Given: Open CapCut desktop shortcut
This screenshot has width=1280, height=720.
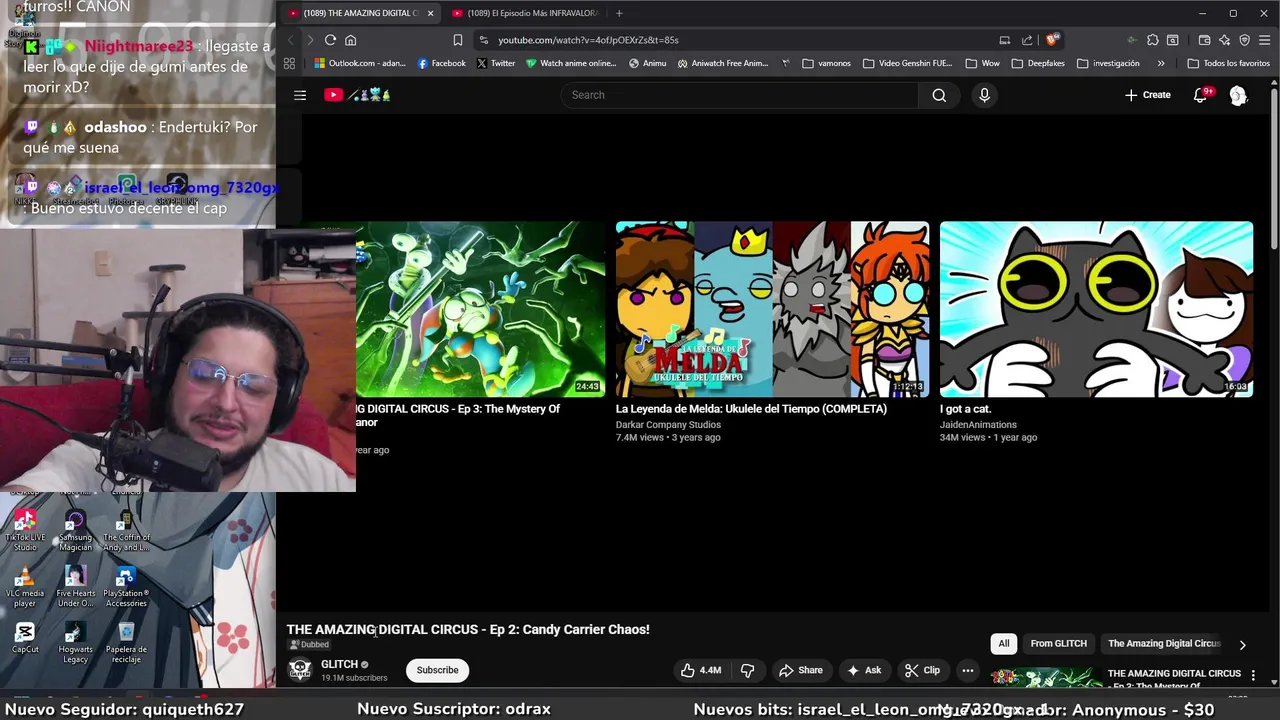Looking at the screenshot, I should pos(25,638).
